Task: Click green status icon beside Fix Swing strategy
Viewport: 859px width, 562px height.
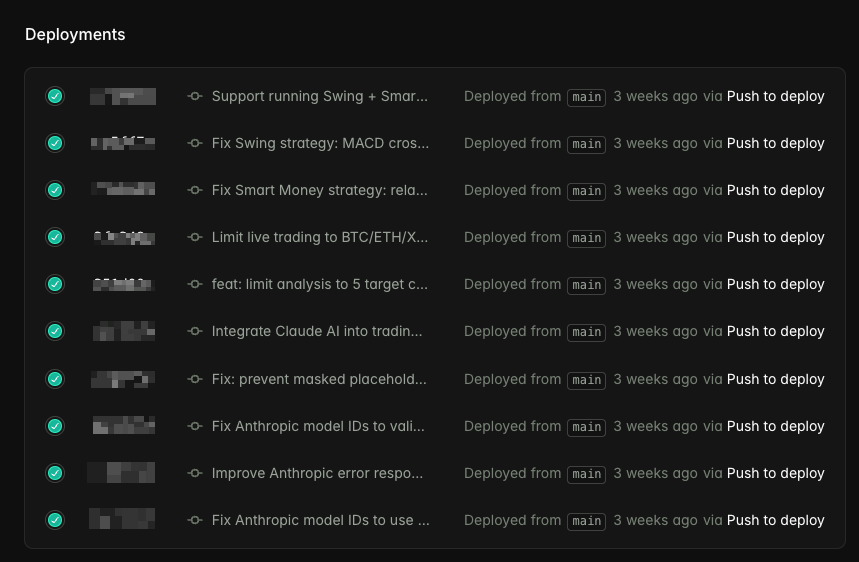Action: [55, 143]
